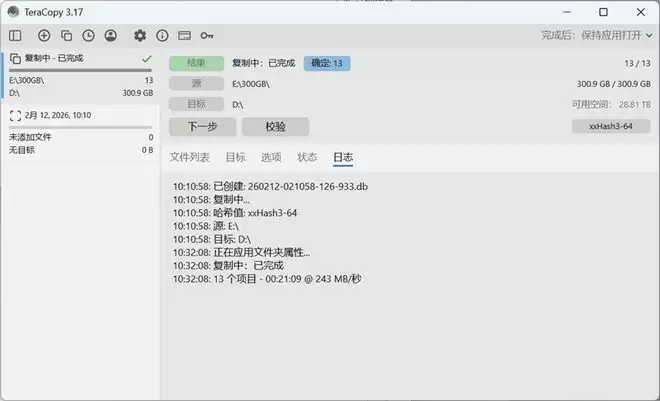660x401 pixels.
Task: Click the 源 source button
Action: [x=196, y=83]
